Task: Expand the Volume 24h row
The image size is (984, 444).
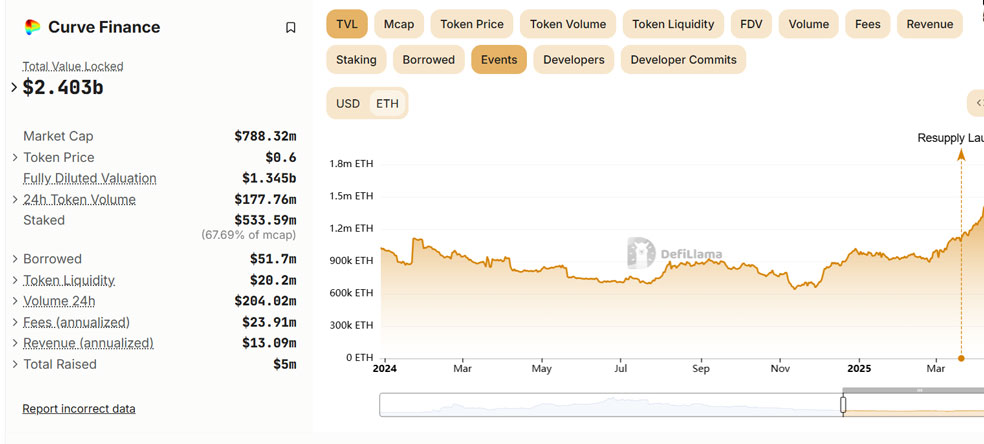Action: (x=15, y=301)
